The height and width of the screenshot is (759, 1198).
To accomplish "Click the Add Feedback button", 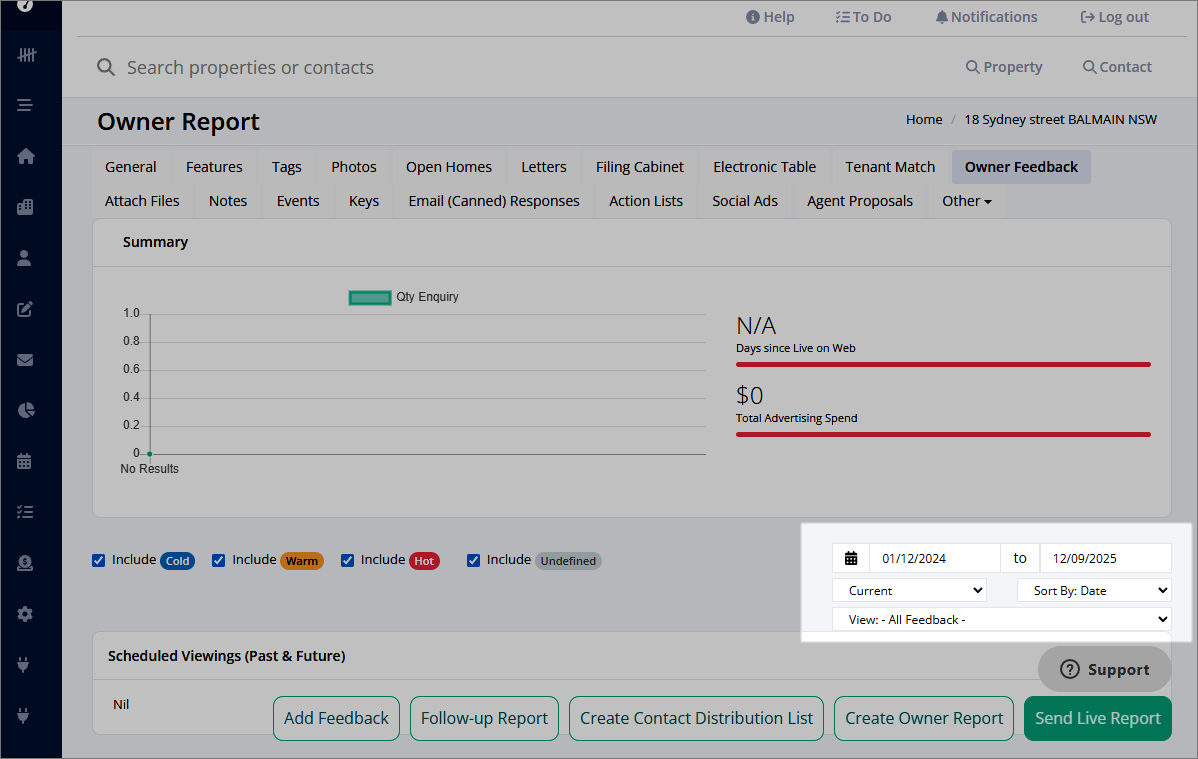I will 336,718.
